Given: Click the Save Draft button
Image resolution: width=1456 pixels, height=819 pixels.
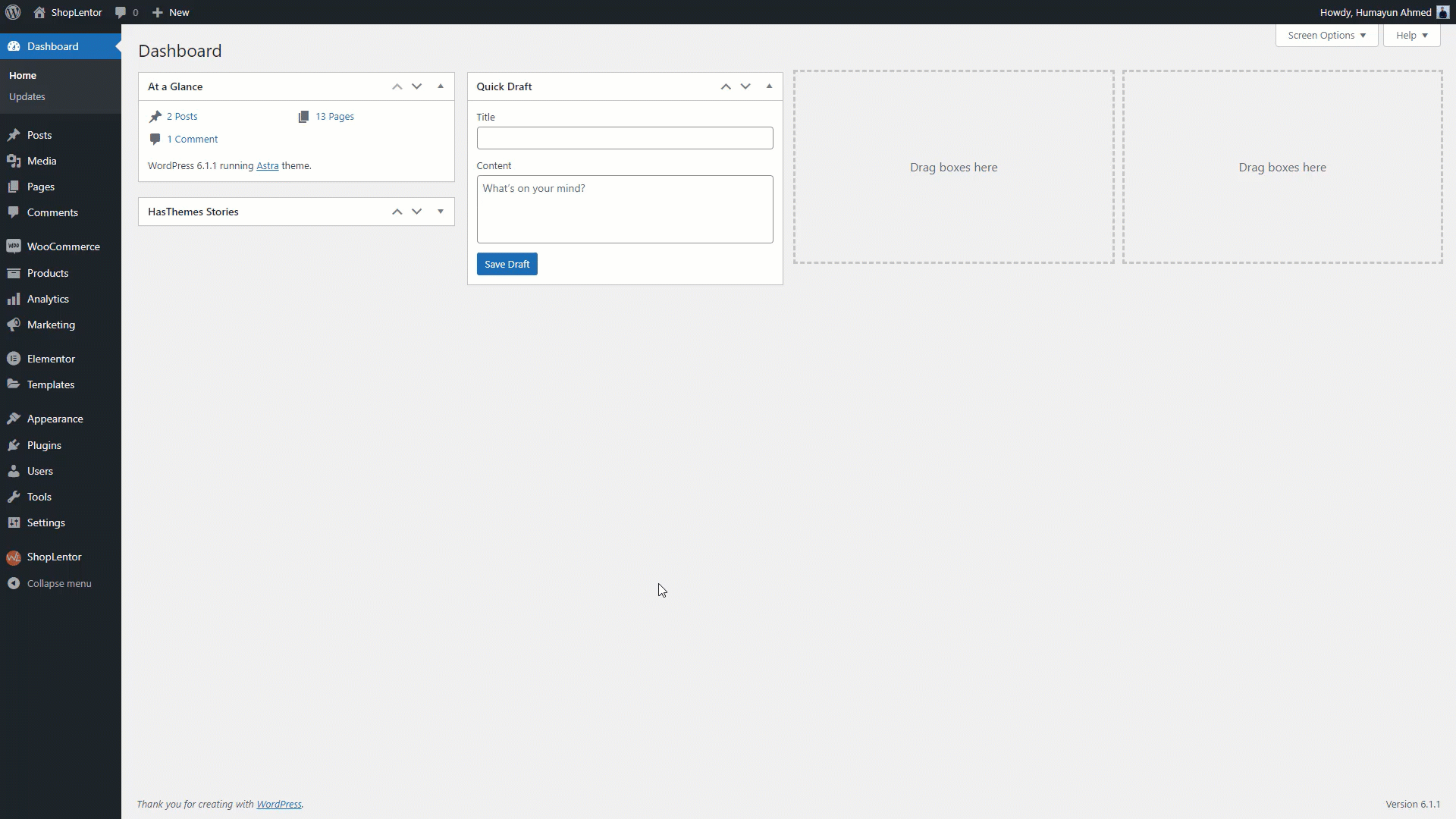Looking at the screenshot, I should tap(507, 264).
